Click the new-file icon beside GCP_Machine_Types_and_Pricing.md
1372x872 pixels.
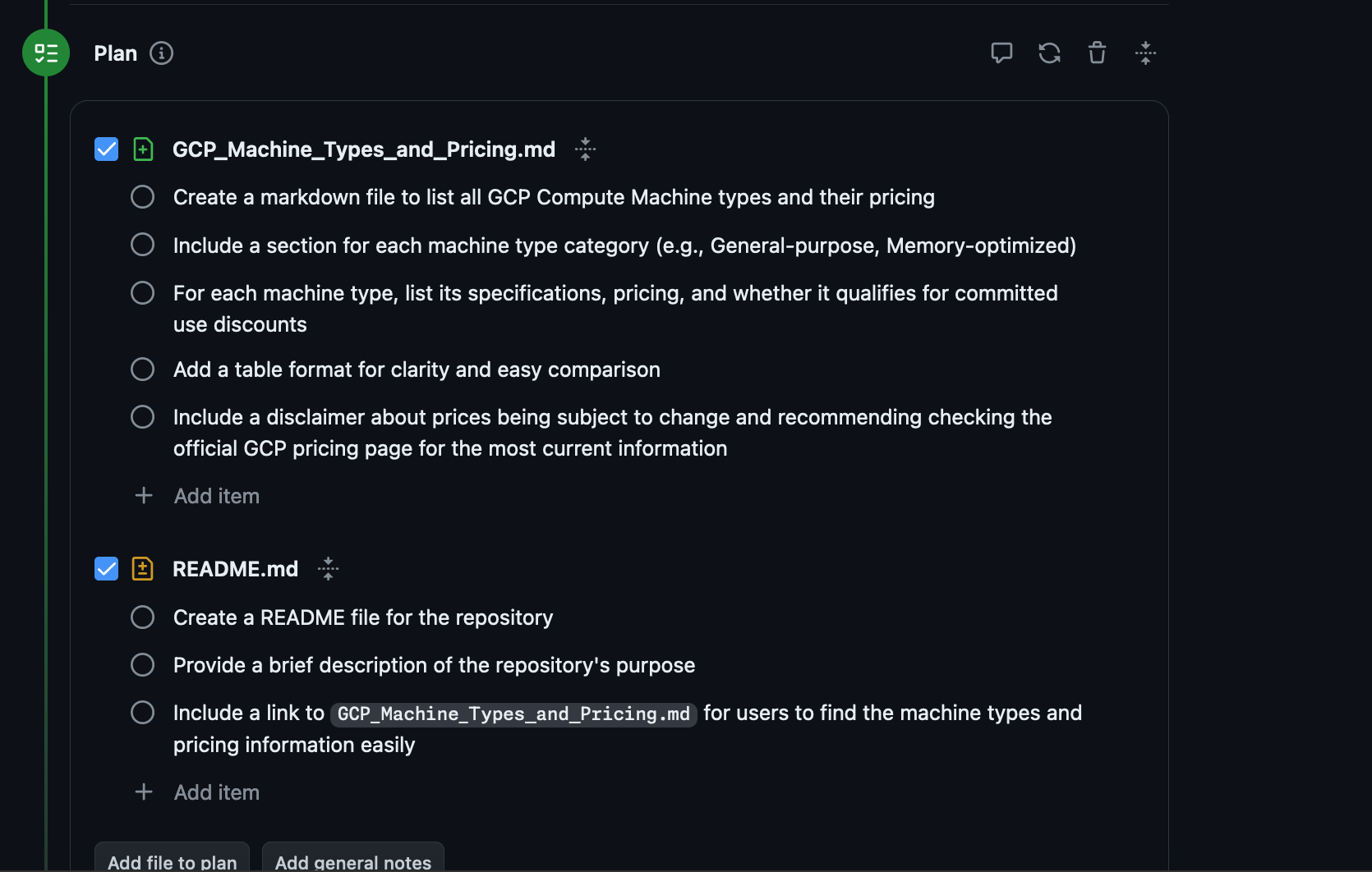coord(142,149)
